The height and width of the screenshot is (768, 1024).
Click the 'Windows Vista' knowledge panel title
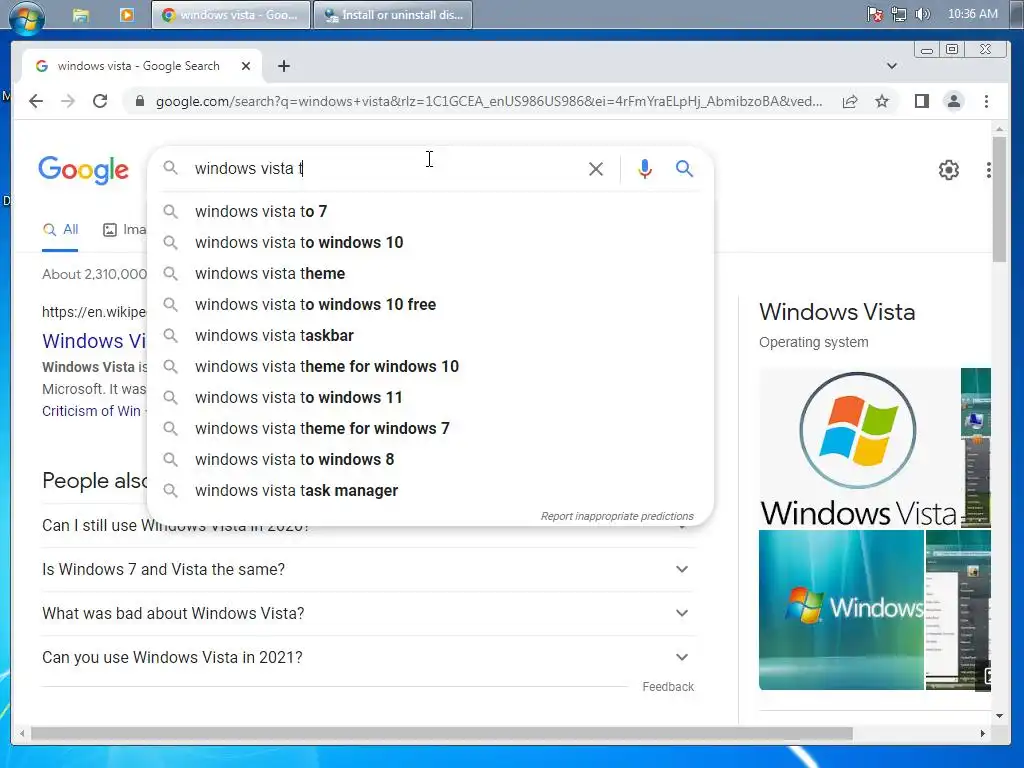point(837,312)
